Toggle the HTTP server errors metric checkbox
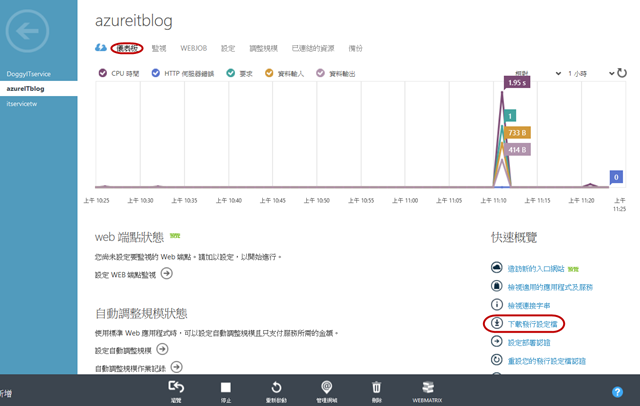Viewport: 640px width, 406px height. [156, 73]
